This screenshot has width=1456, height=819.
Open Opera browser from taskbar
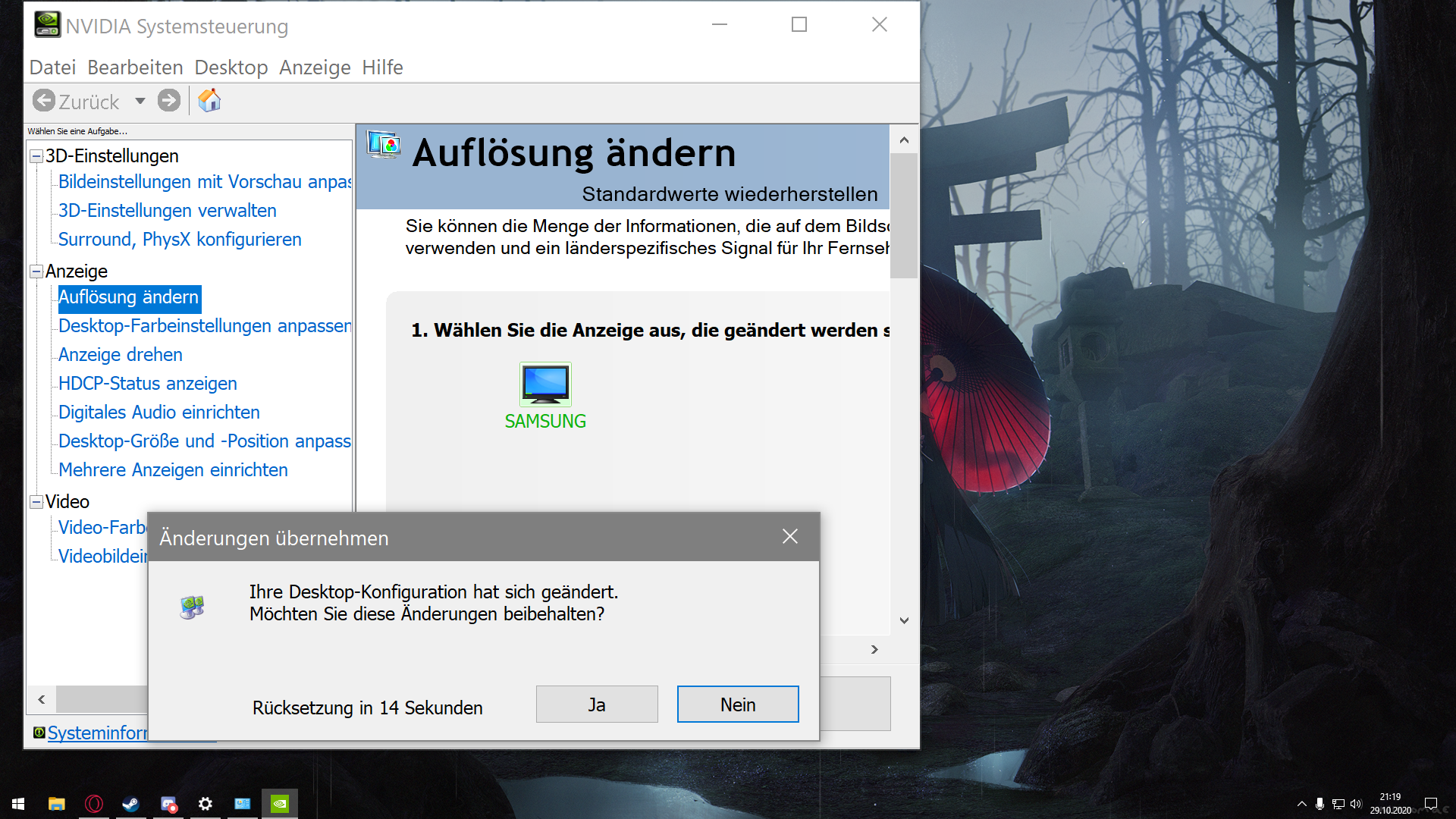[94, 804]
